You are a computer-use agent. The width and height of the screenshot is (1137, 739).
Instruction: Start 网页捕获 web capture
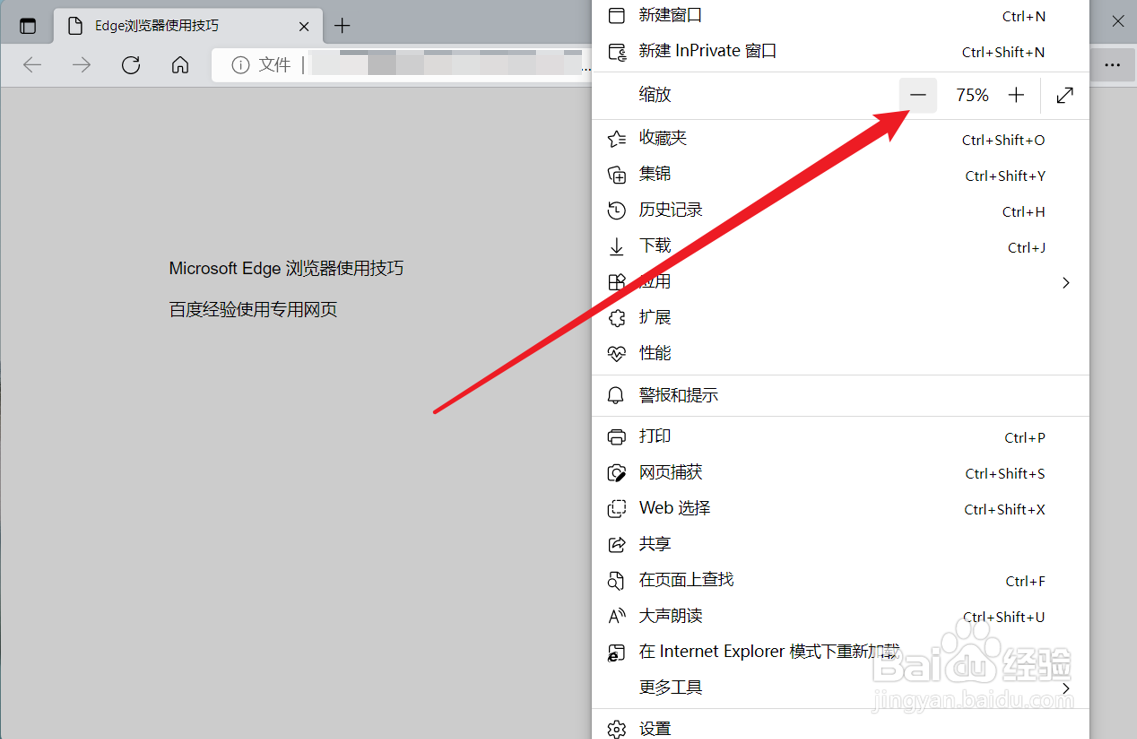840,473
